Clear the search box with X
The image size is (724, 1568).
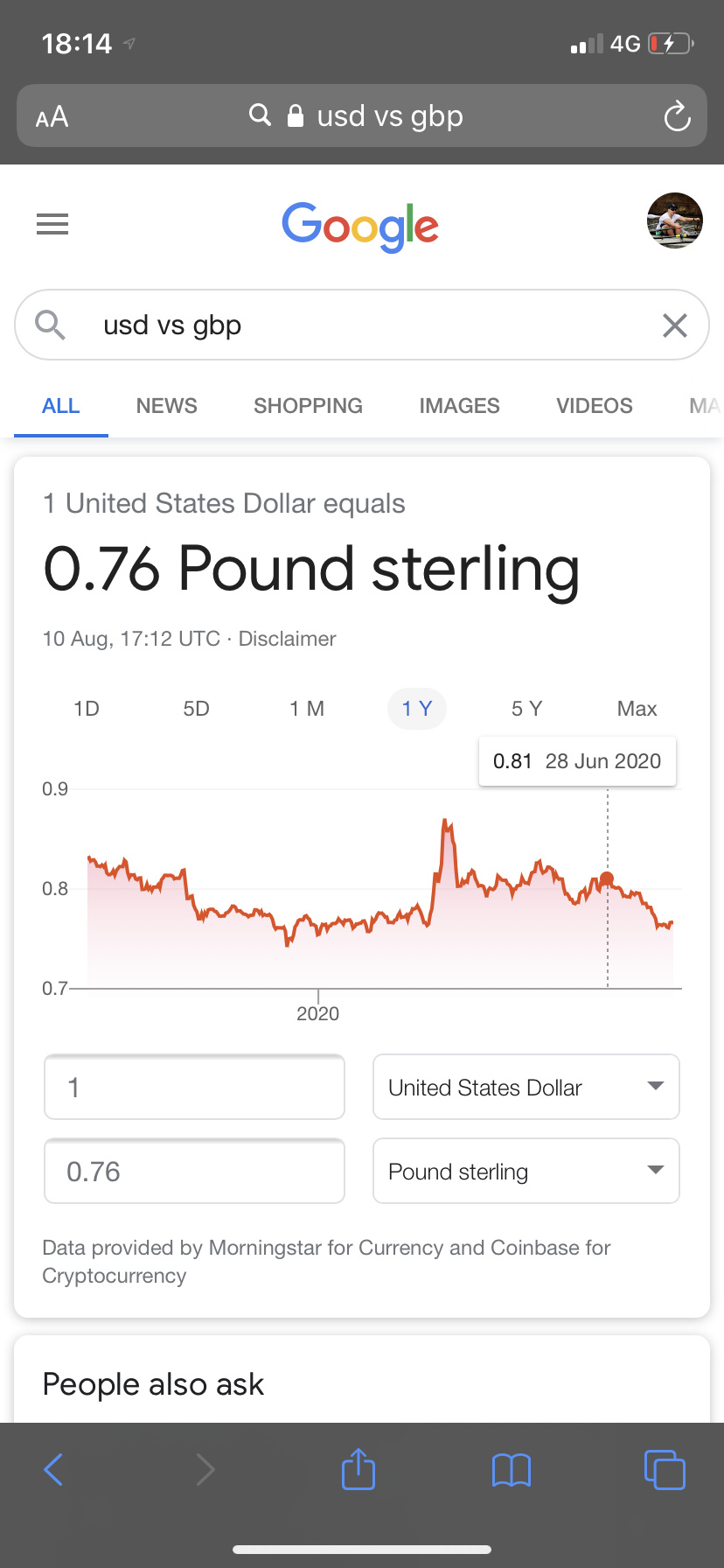(x=674, y=325)
